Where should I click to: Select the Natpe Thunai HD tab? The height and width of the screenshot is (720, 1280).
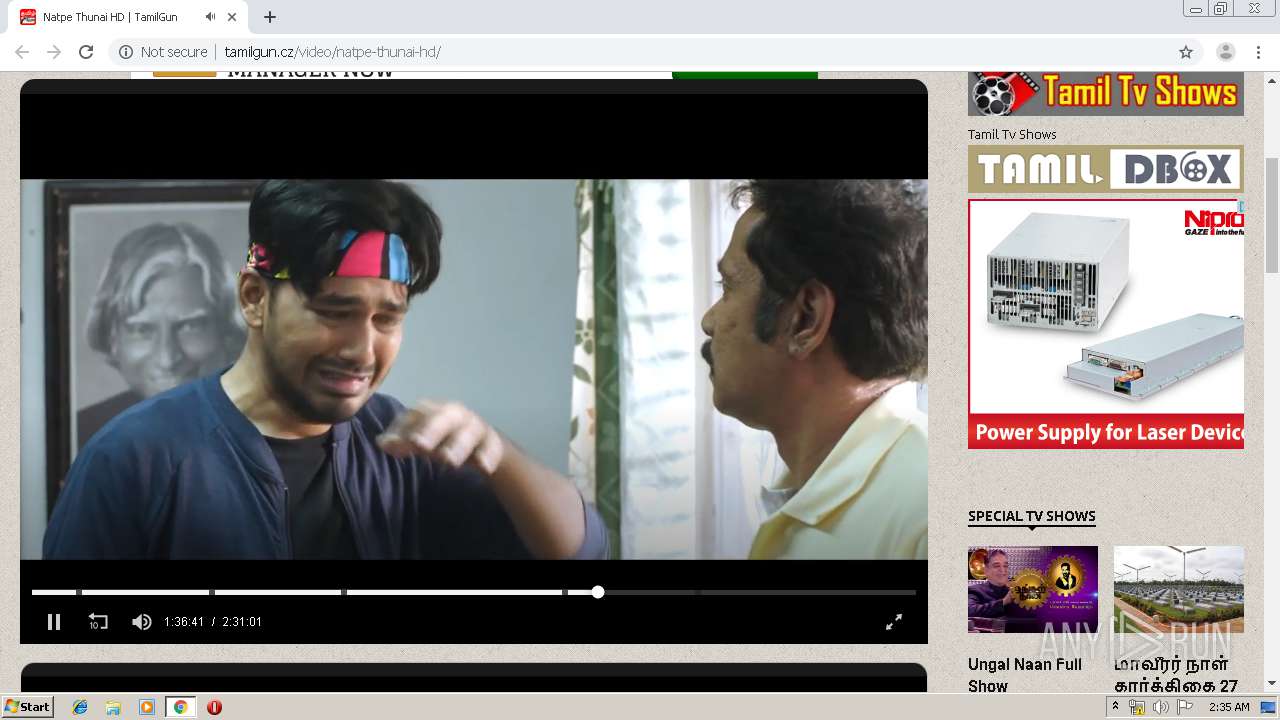tap(128, 17)
